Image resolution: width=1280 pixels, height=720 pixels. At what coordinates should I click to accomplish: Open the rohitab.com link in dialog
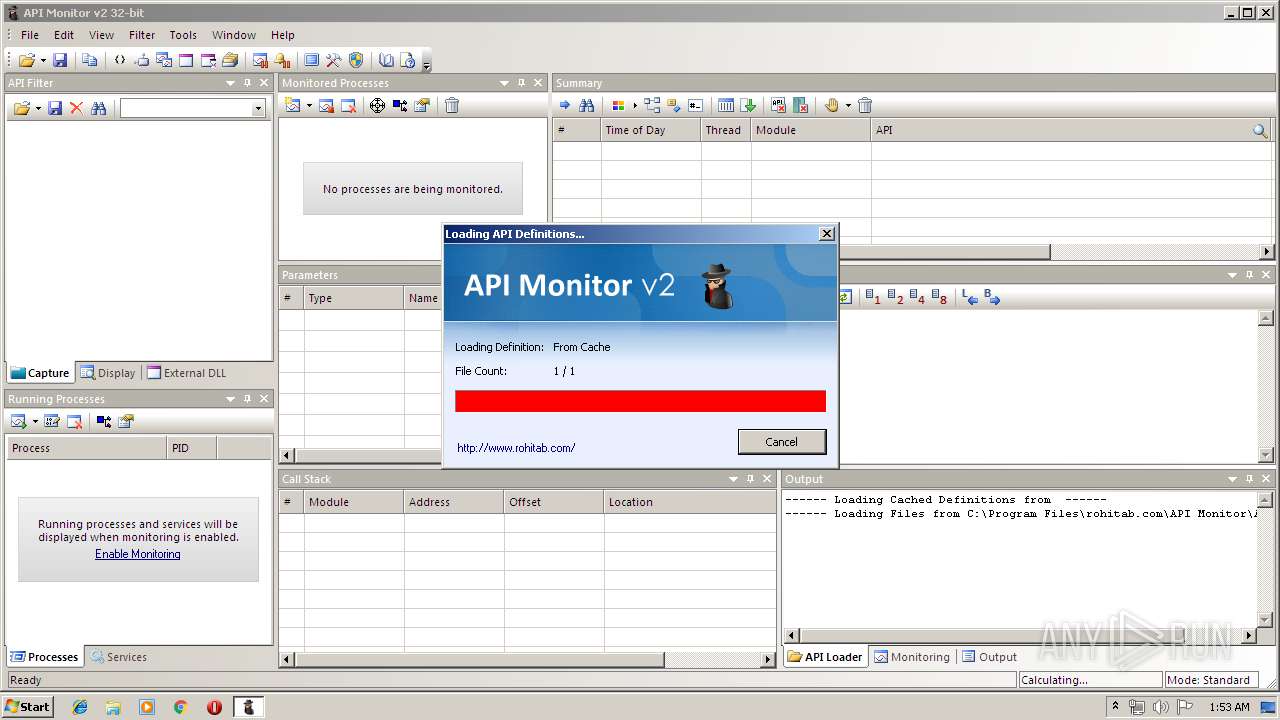[516, 448]
